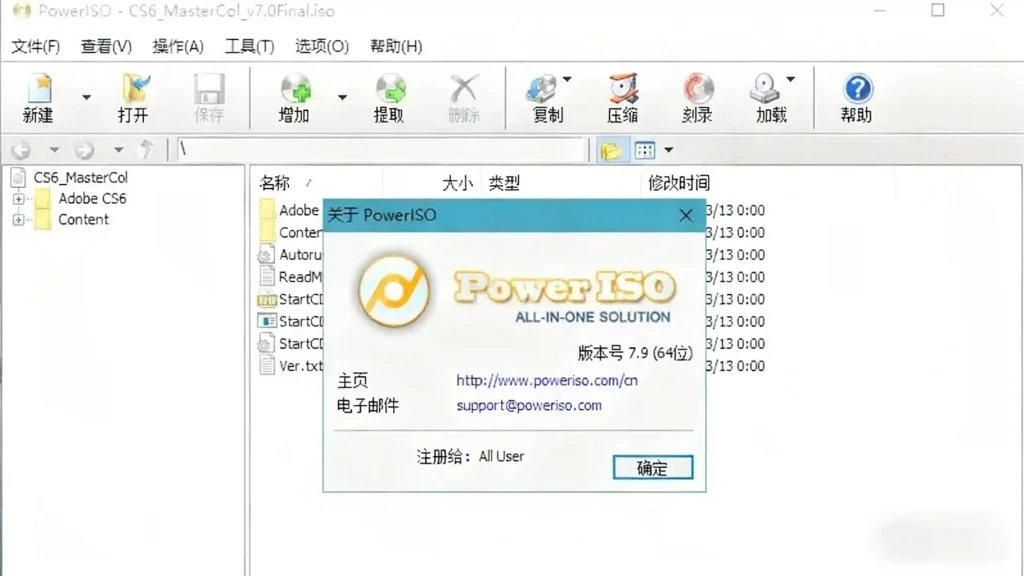This screenshot has width=1024, height=576.
Task: Email support via support@poweriso.com link
Action: click(528, 406)
